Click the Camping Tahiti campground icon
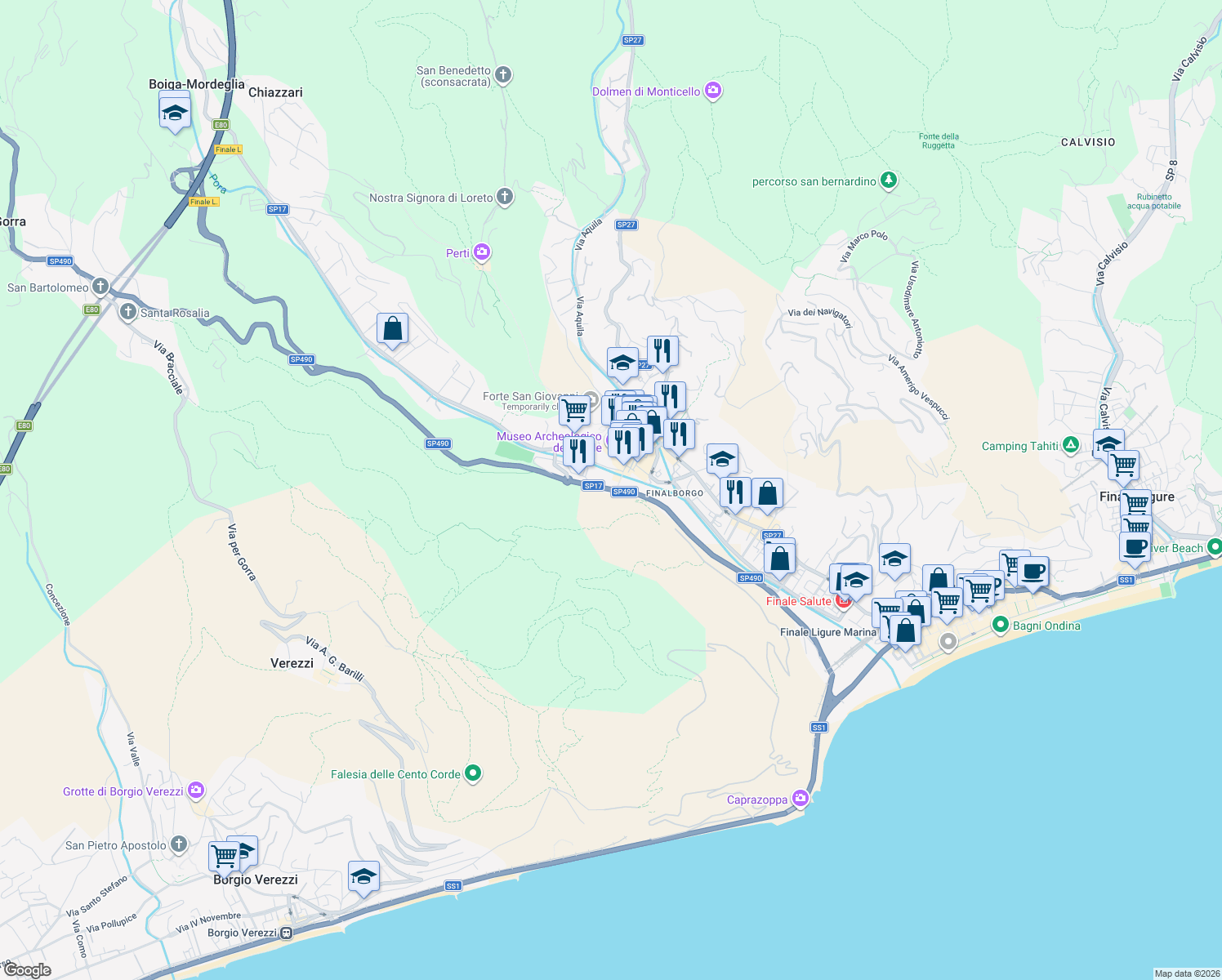Viewport: 1222px width, 980px height. coord(1070,446)
